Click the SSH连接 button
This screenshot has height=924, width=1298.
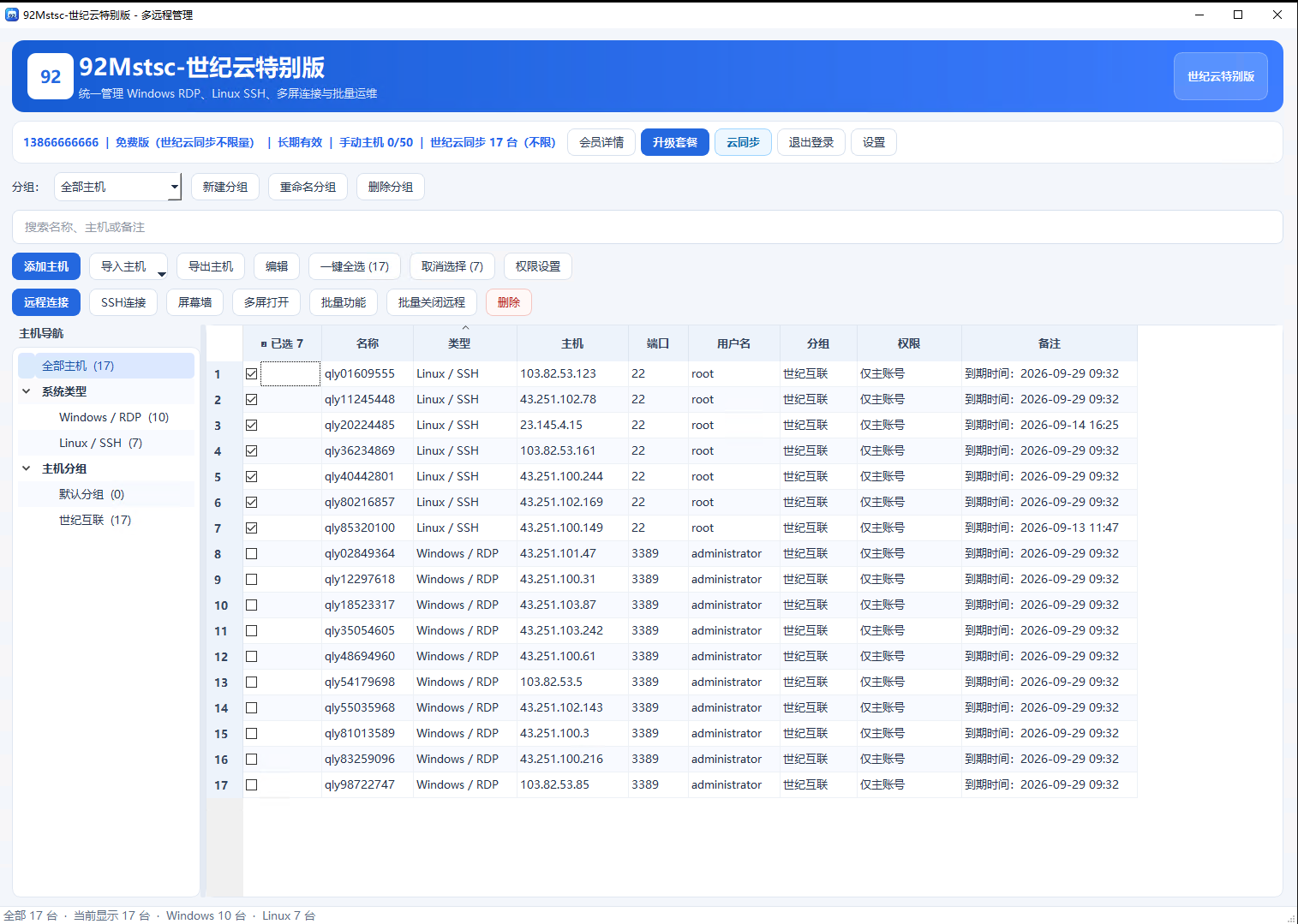click(x=123, y=302)
